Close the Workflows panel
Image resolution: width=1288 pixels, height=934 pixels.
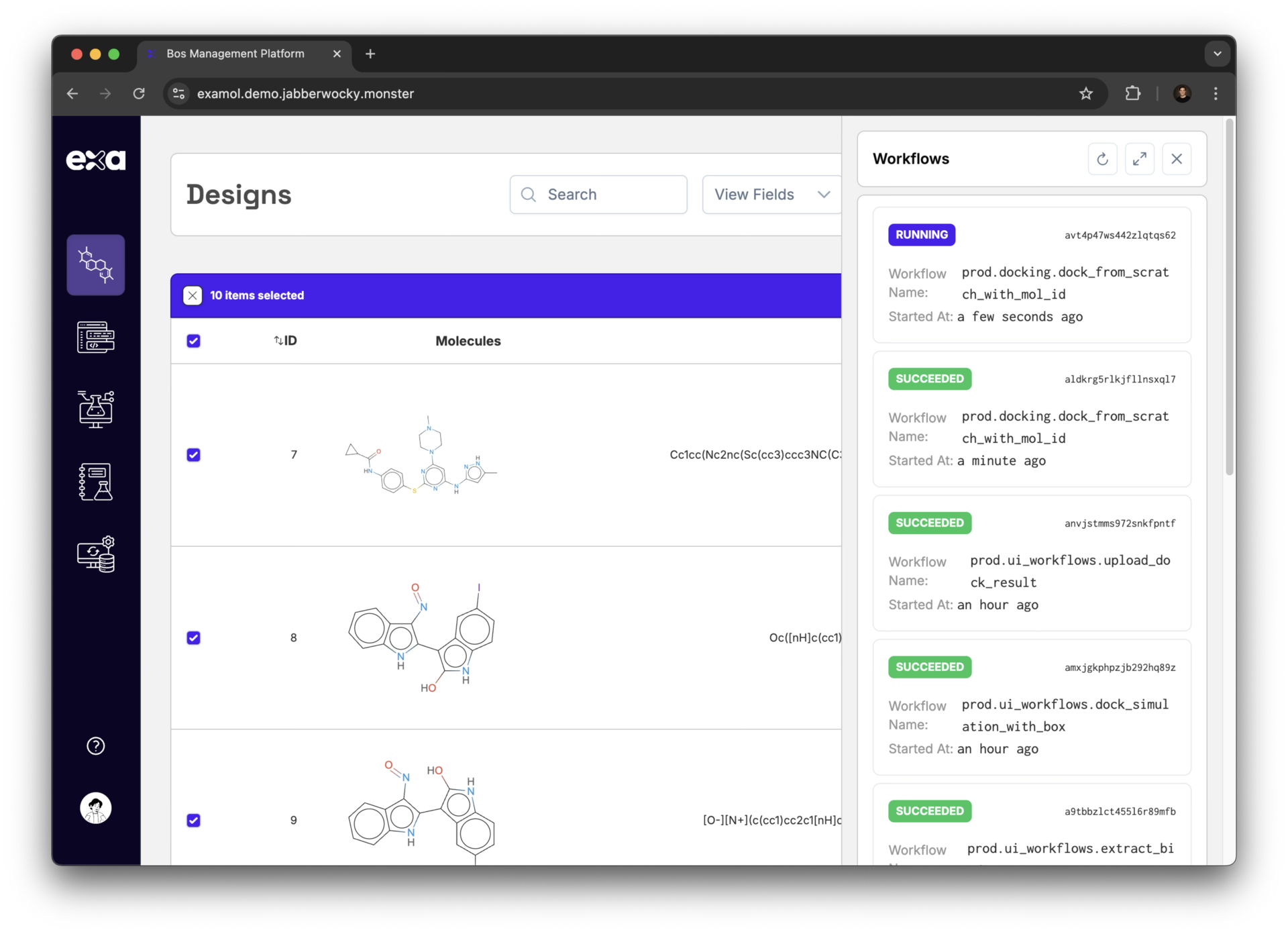tap(1177, 159)
